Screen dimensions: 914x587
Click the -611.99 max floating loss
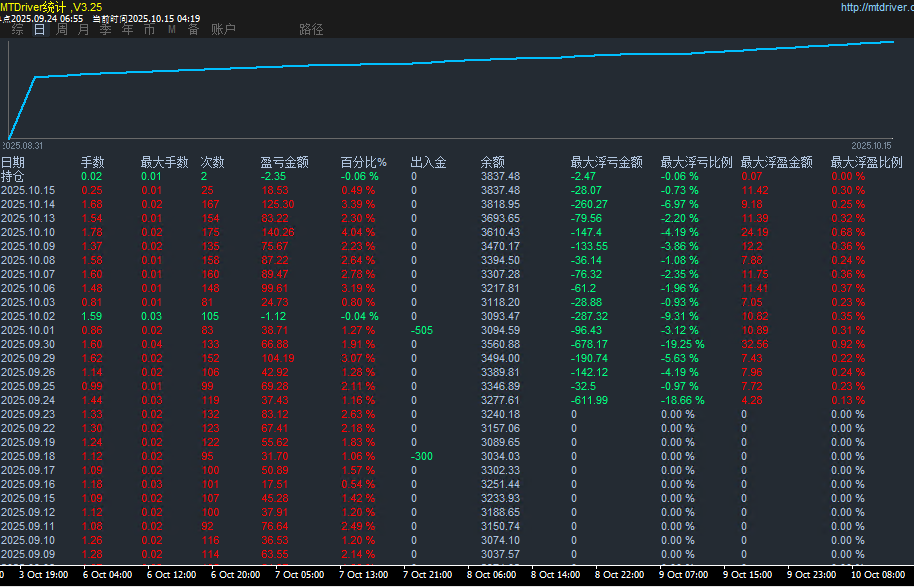coord(589,400)
